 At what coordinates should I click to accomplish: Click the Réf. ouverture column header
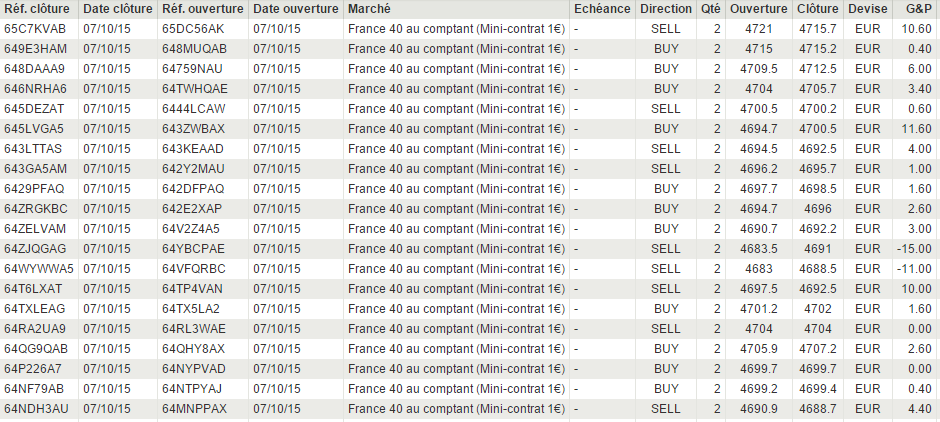click(x=202, y=8)
